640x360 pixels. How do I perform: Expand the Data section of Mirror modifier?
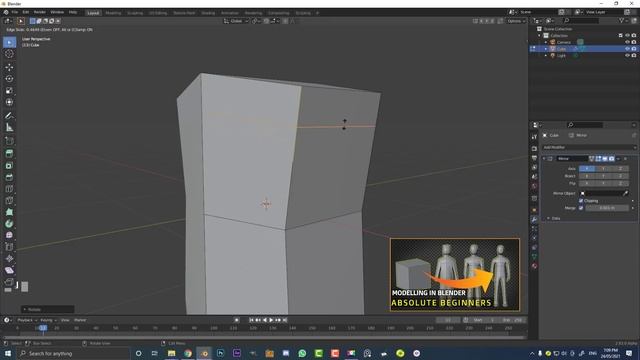click(x=548, y=218)
